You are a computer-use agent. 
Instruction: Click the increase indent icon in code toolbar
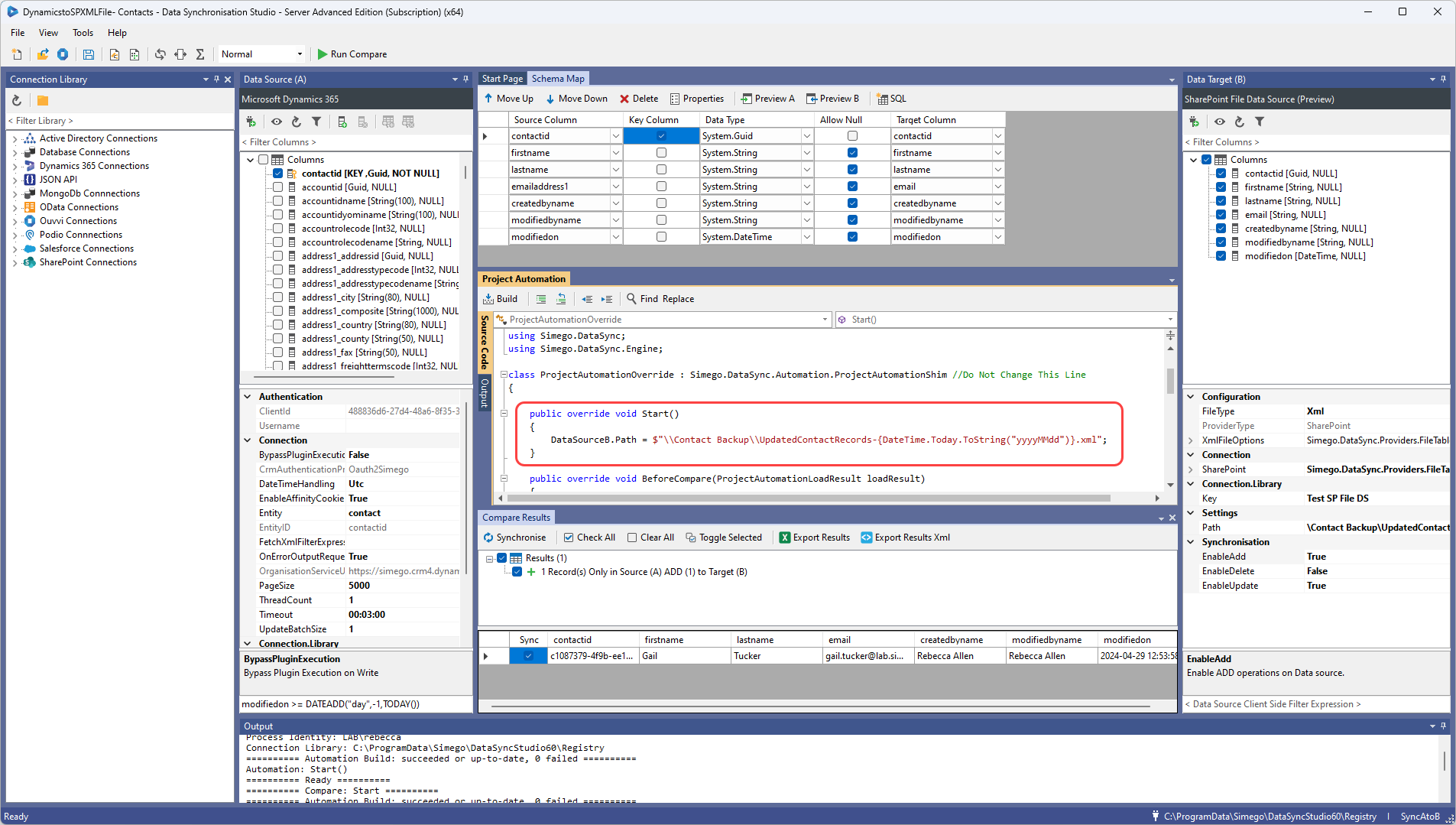[x=607, y=299]
